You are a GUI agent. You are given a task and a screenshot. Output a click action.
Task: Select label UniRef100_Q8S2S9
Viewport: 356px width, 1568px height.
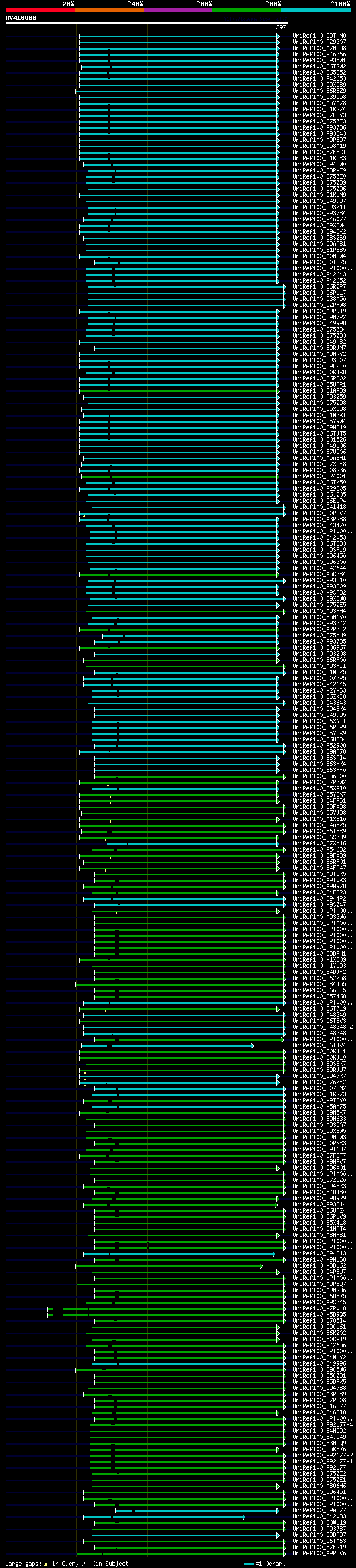tap(319, 238)
